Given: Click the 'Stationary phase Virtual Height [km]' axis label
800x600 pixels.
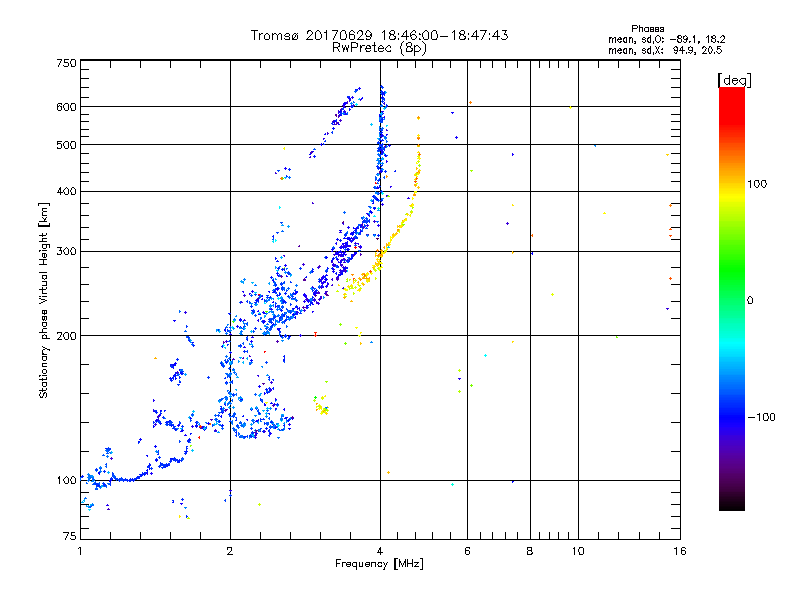Looking at the screenshot, I should (44, 300).
